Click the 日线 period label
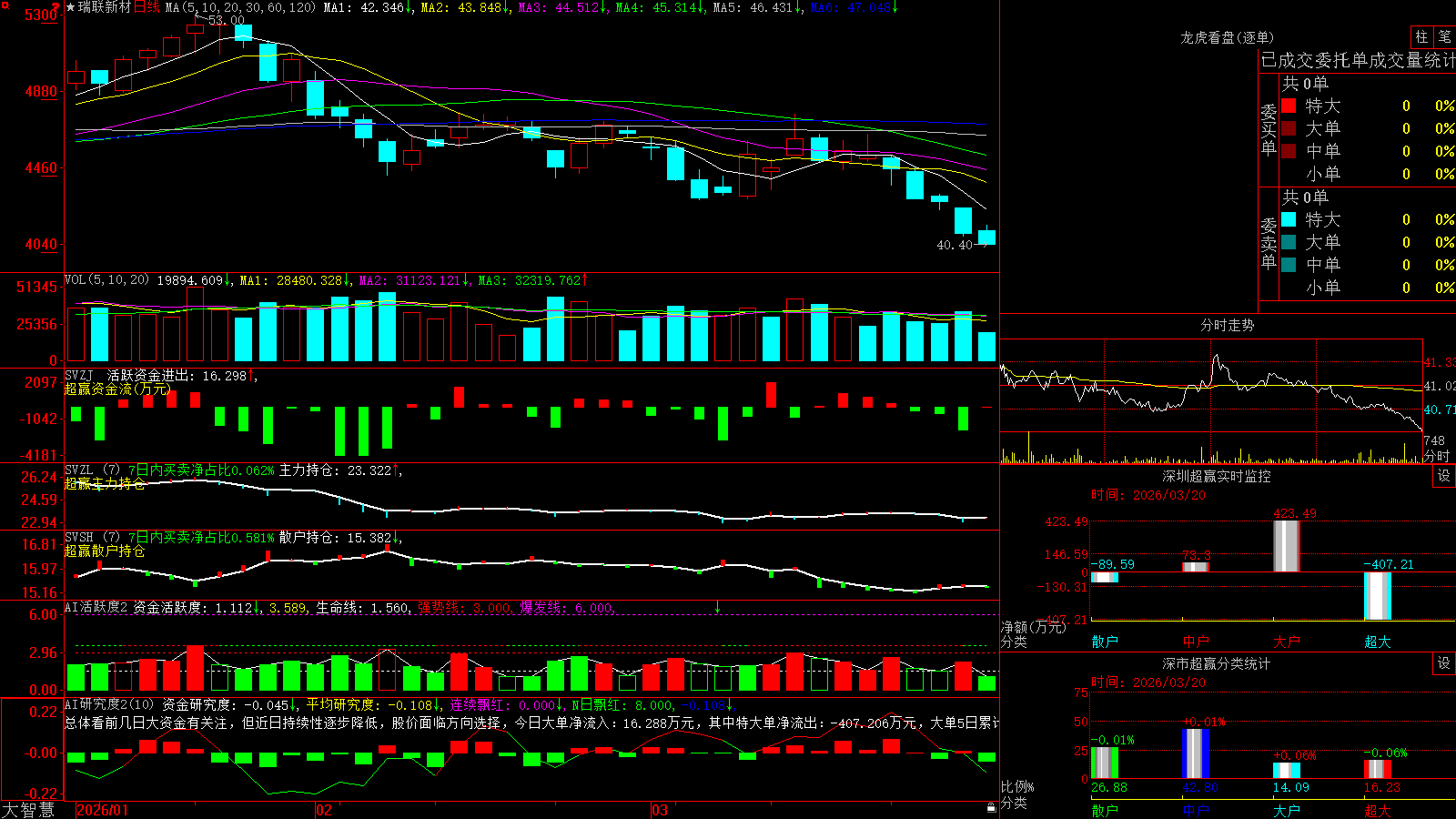 [x=147, y=7]
